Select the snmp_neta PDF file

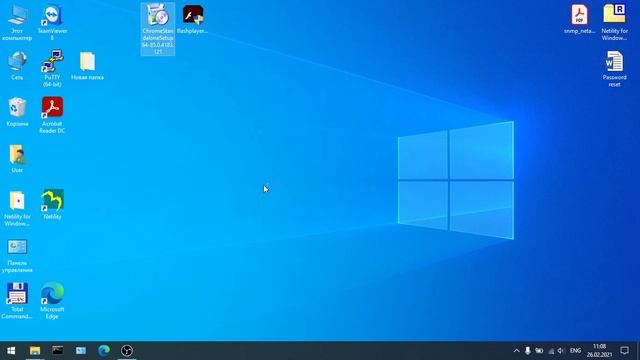click(x=580, y=19)
